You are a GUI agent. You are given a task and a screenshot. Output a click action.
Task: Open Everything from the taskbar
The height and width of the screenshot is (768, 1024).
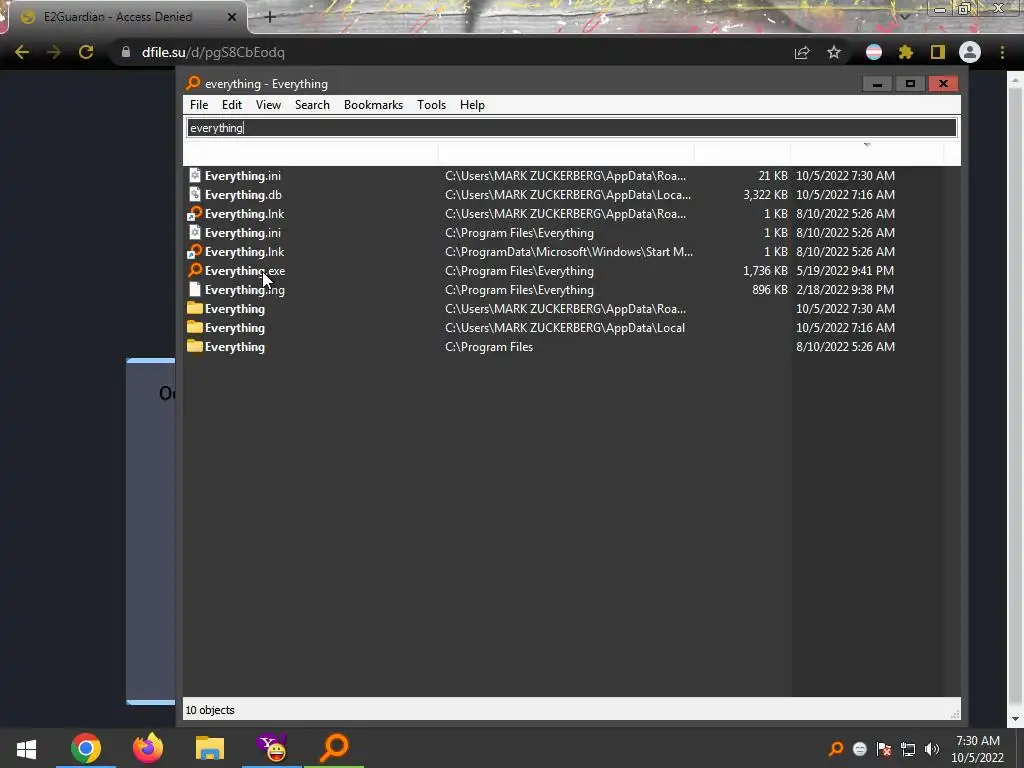[334, 748]
